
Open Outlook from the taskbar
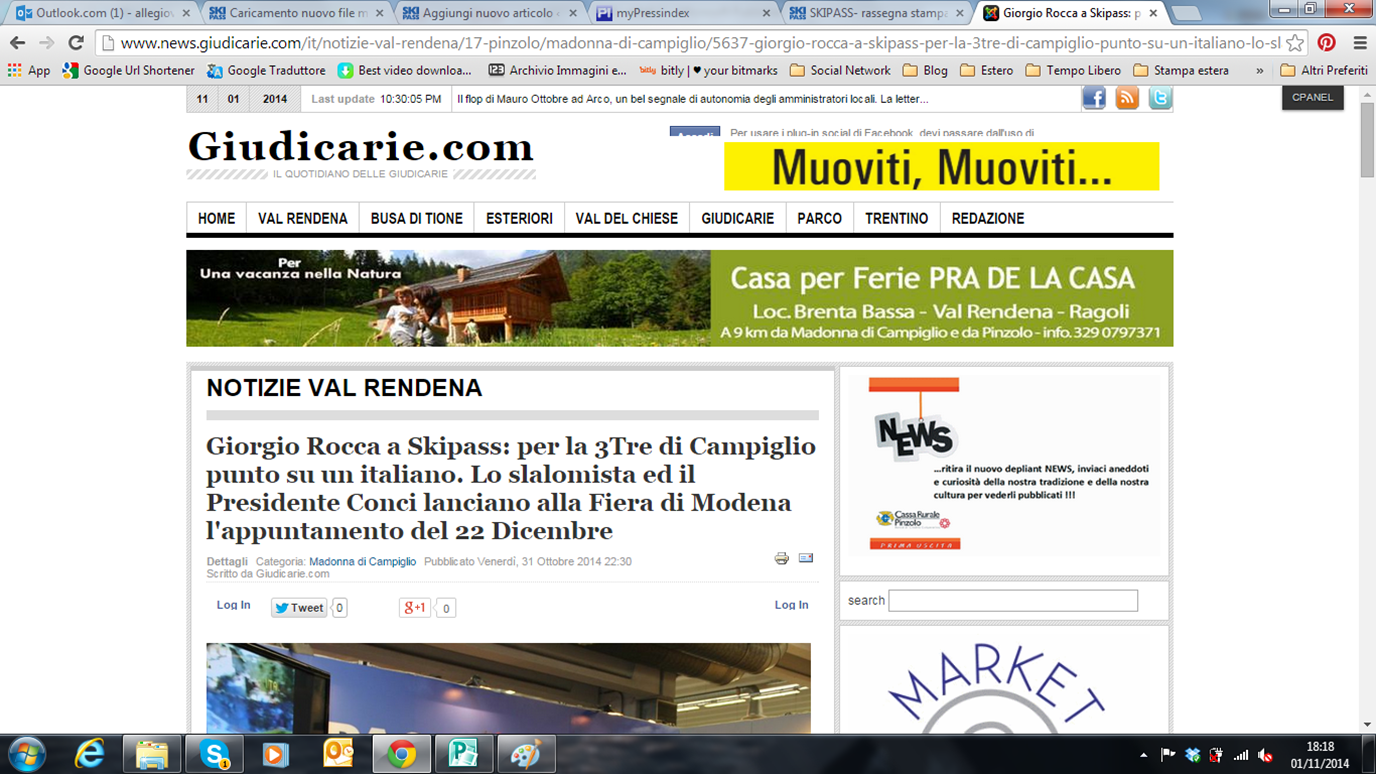[x=338, y=754]
